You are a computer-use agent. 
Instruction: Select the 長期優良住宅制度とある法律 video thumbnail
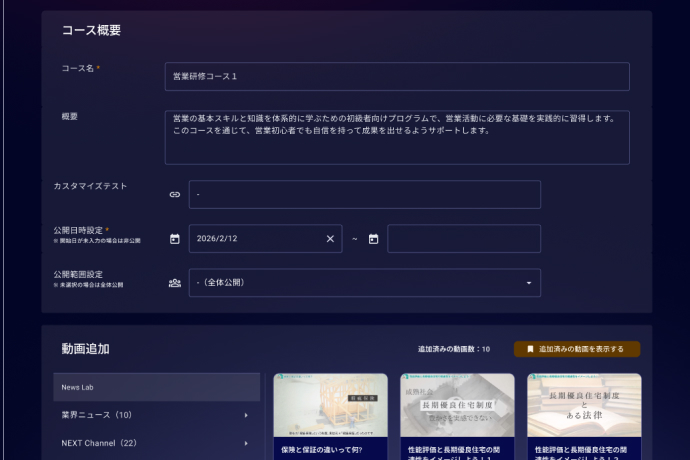click(584, 405)
